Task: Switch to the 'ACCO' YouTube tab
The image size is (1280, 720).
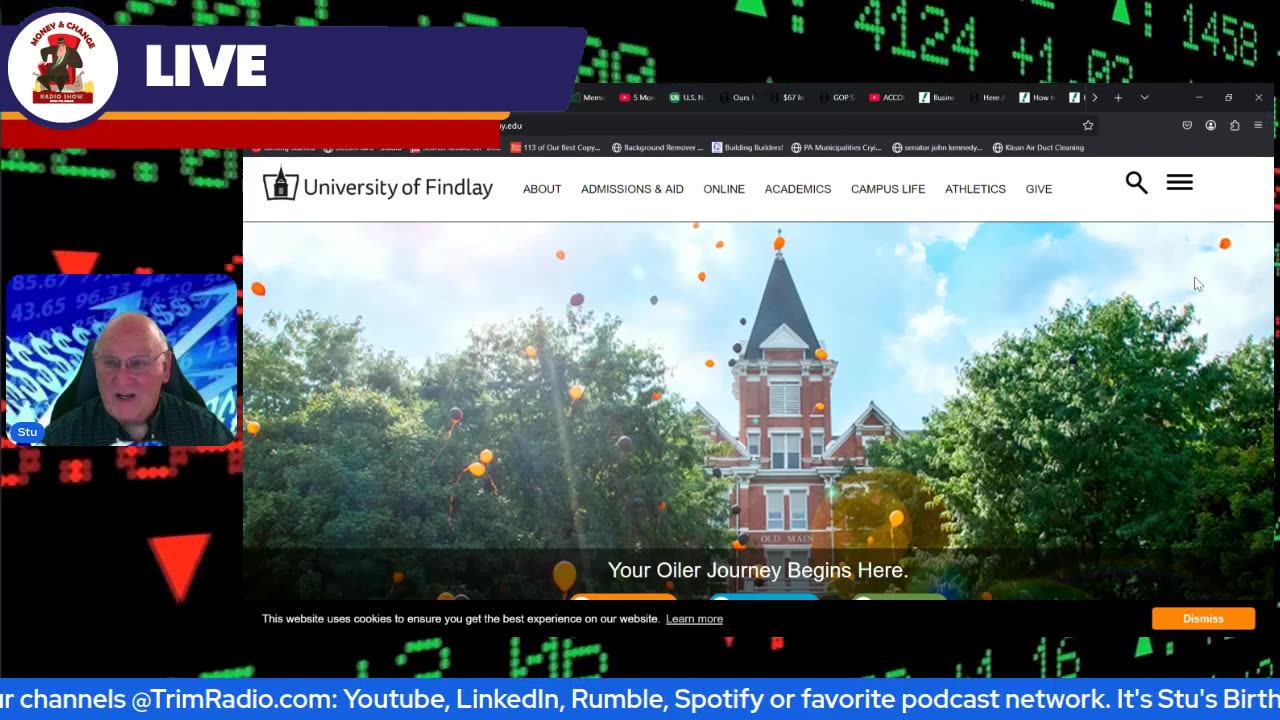Action: pyautogui.click(x=887, y=97)
